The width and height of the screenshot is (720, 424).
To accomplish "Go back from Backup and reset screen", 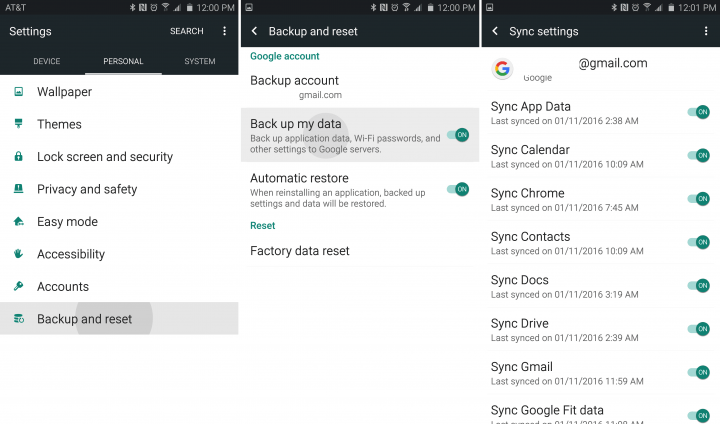I will [254, 31].
